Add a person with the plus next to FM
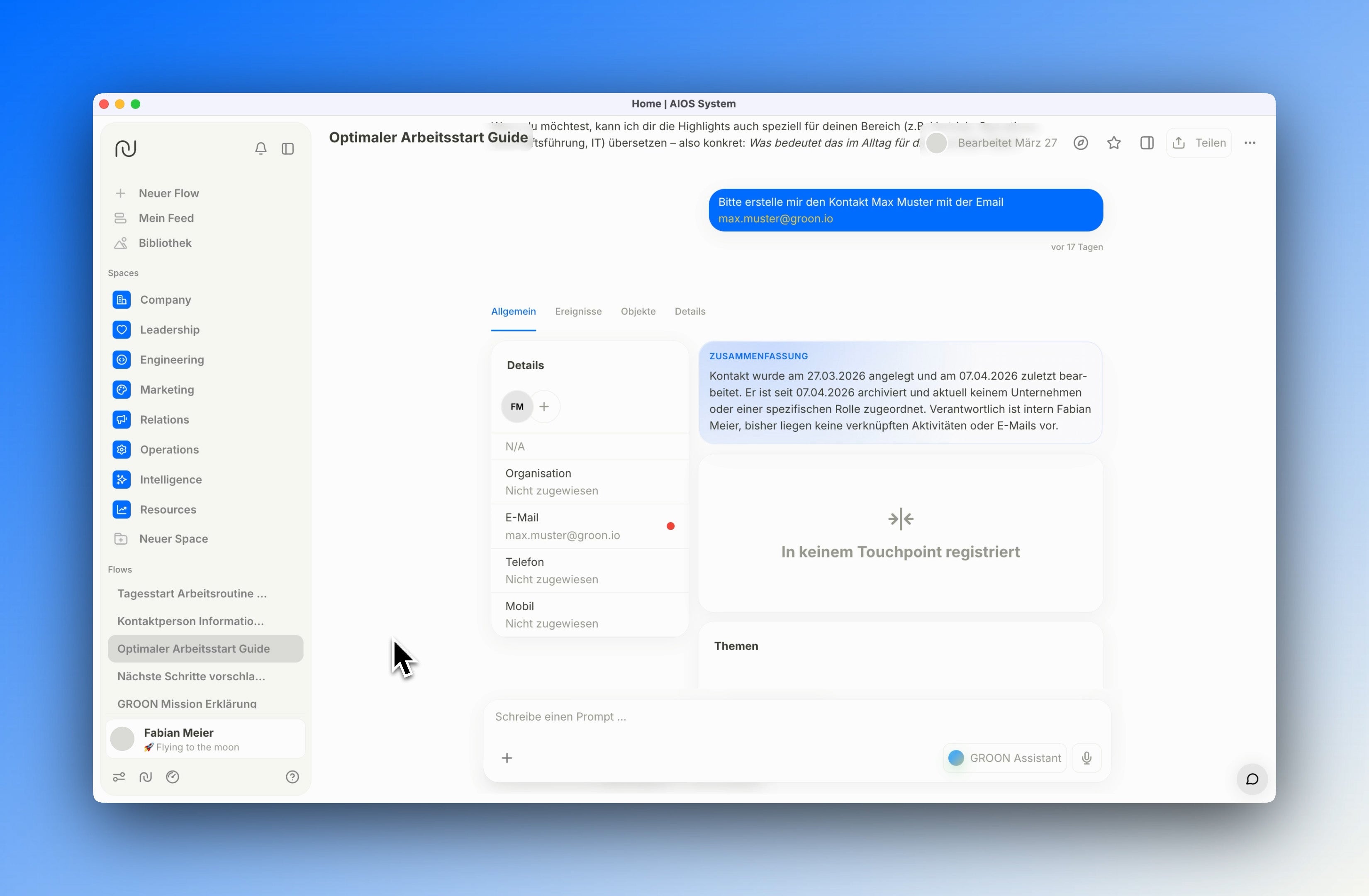This screenshot has height=896, width=1369. click(x=544, y=407)
